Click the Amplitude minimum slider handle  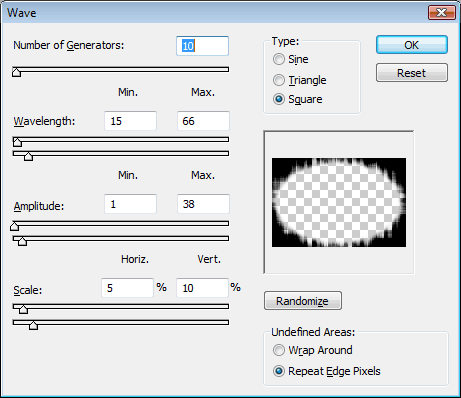14,226
